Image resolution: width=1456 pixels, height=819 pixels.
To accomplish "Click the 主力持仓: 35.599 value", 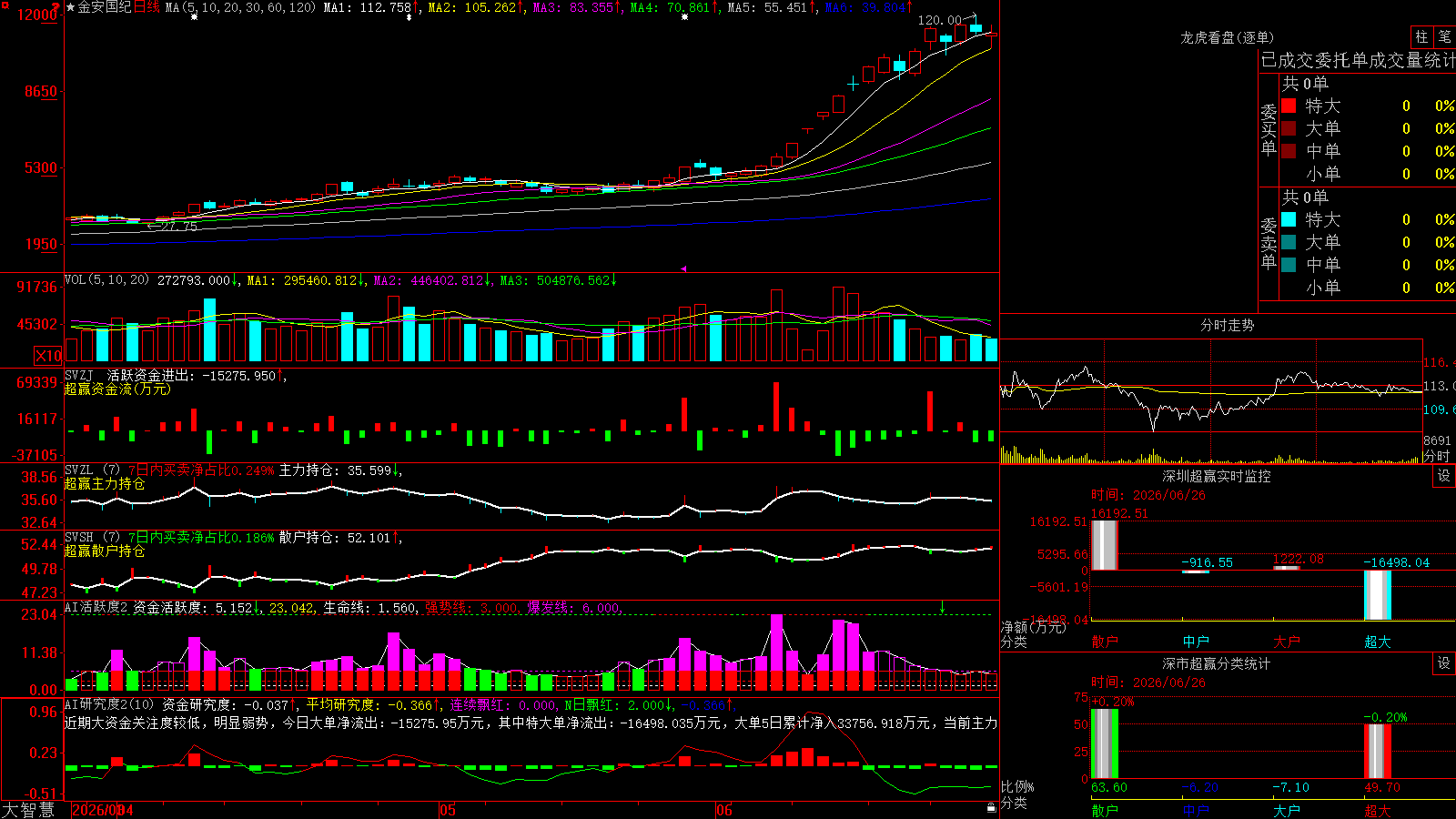I will click(335, 470).
